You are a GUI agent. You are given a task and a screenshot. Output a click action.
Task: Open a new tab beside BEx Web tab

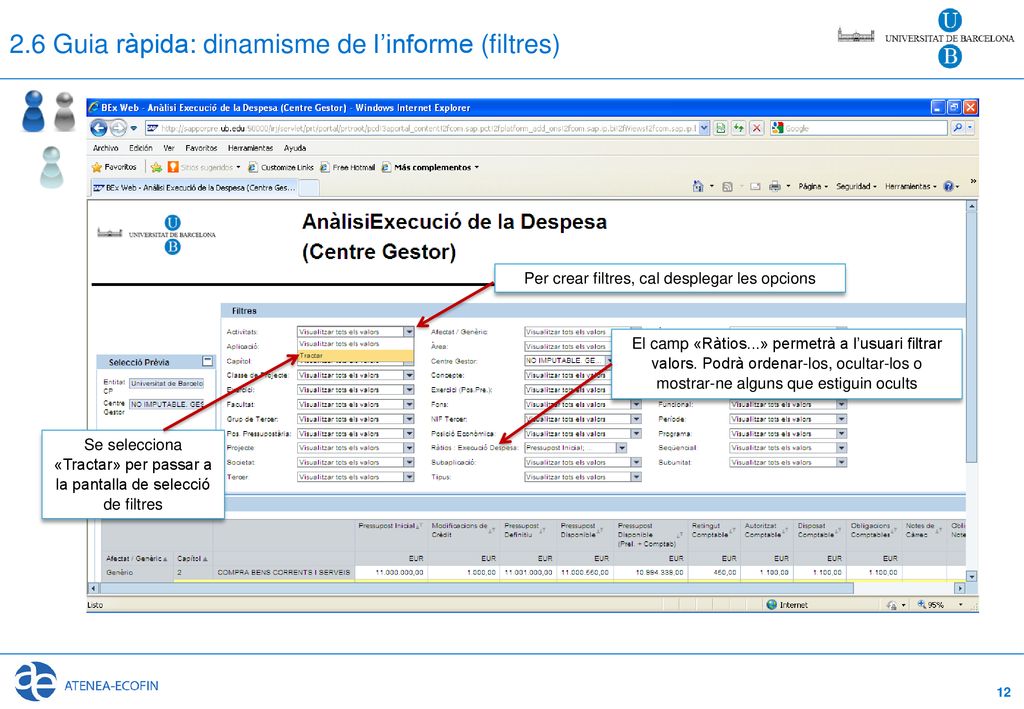click(x=310, y=188)
